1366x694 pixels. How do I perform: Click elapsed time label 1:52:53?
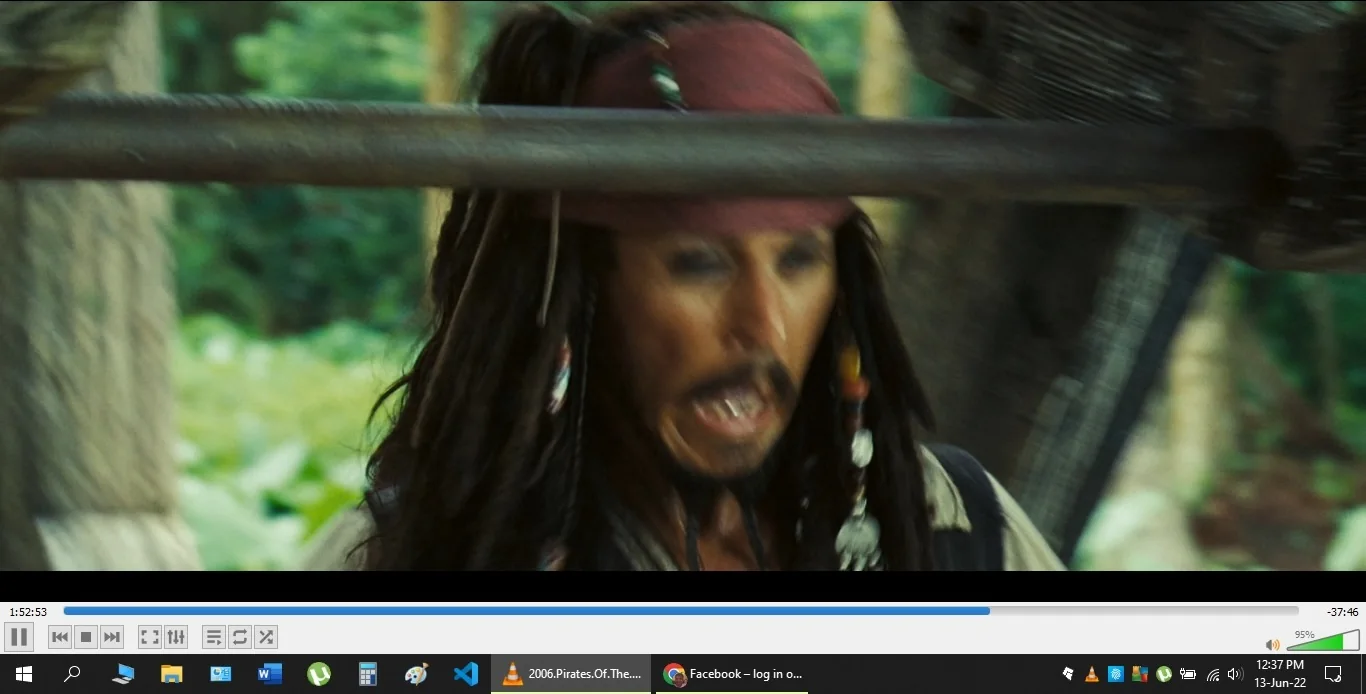[28, 612]
